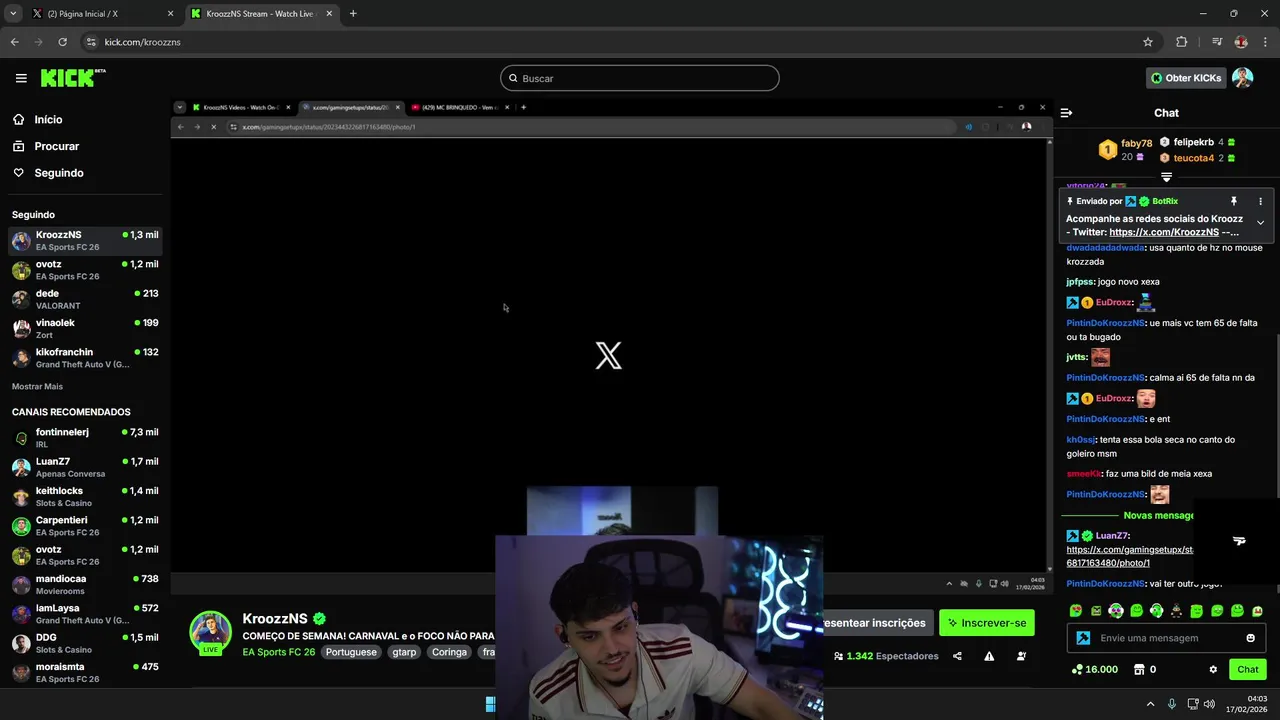Viewport: 1280px width, 720px height.
Task: Send the headphones purple-eyed emote
Action: coord(1116,611)
